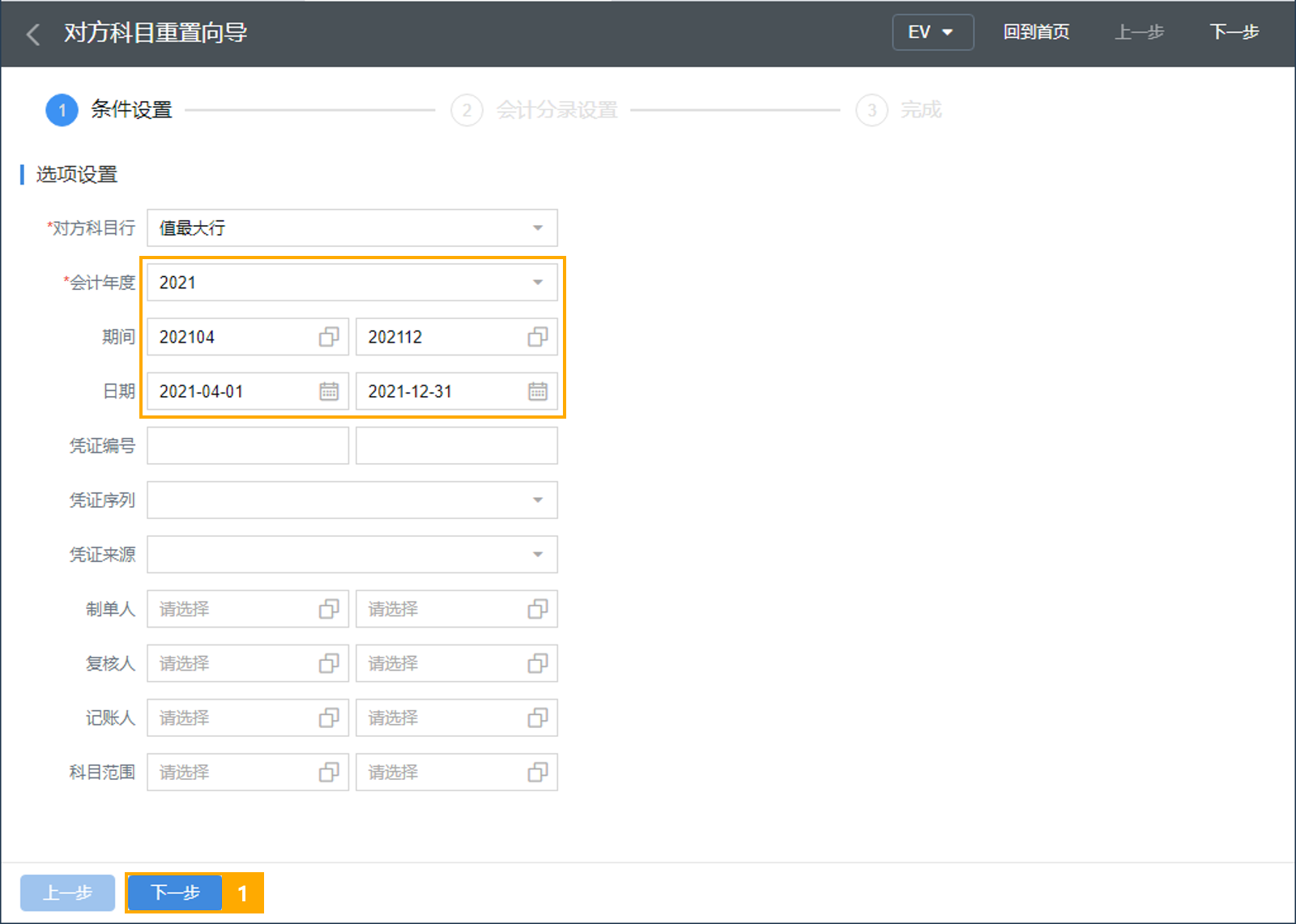Screen dimensions: 1296x924
Task: Click the 选项设置 section heading
Action: click(x=77, y=174)
